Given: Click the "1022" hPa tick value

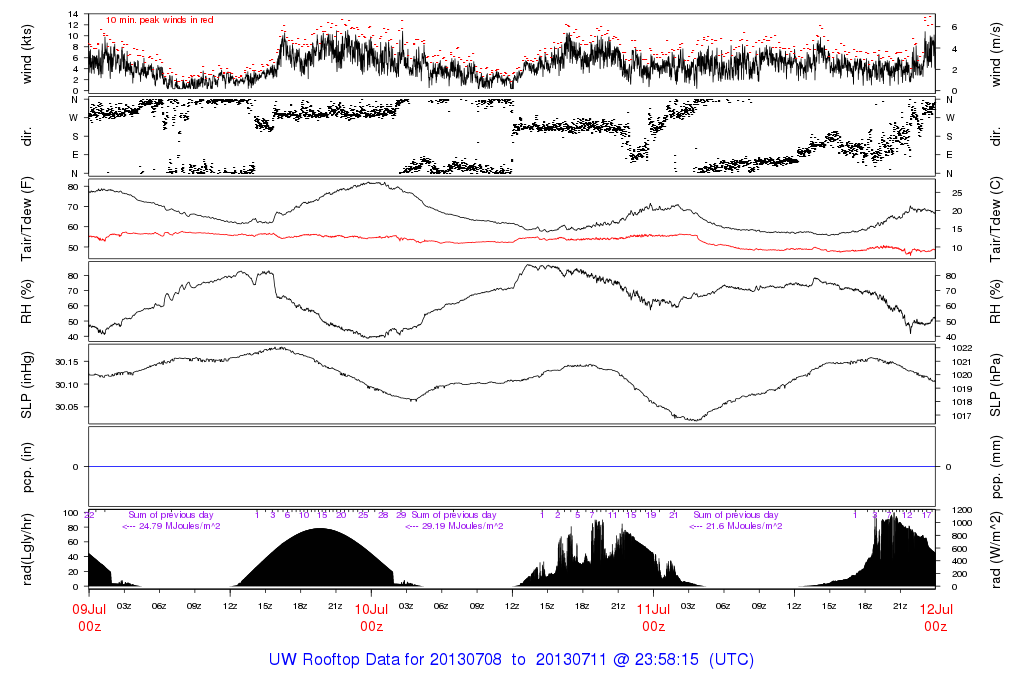Looking at the screenshot, I should point(961,348).
